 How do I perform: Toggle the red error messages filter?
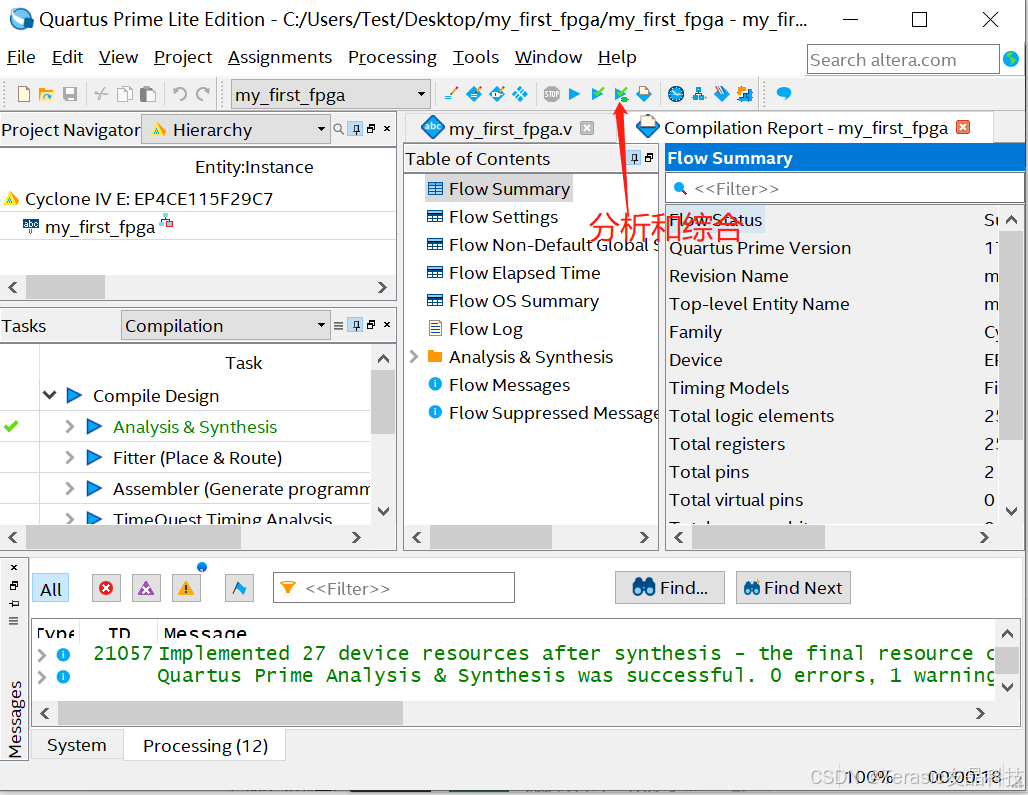[x=106, y=589]
